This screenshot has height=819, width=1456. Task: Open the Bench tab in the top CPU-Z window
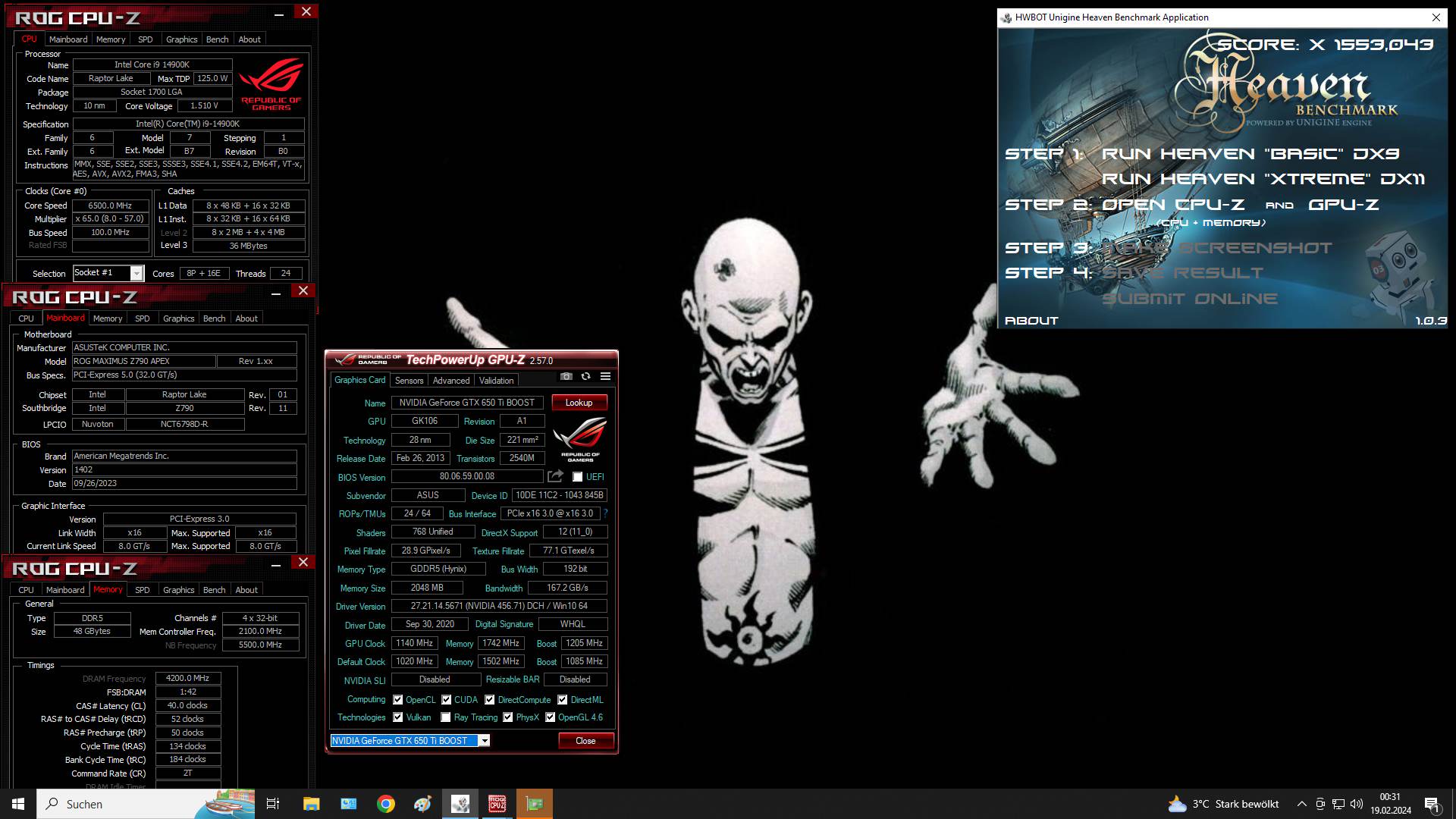pos(217,39)
